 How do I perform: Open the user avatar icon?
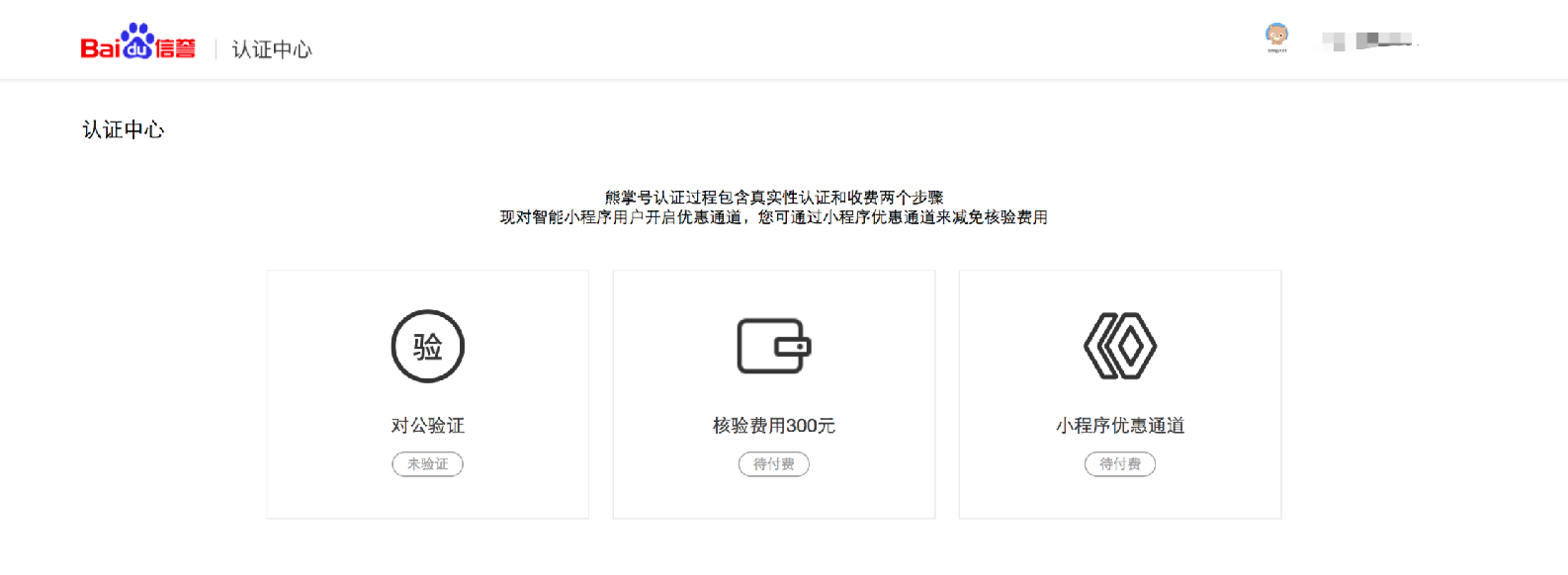tap(1277, 38)
